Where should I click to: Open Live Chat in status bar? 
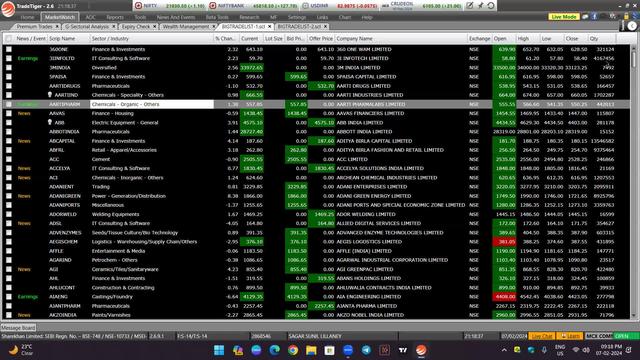point(542,336)
